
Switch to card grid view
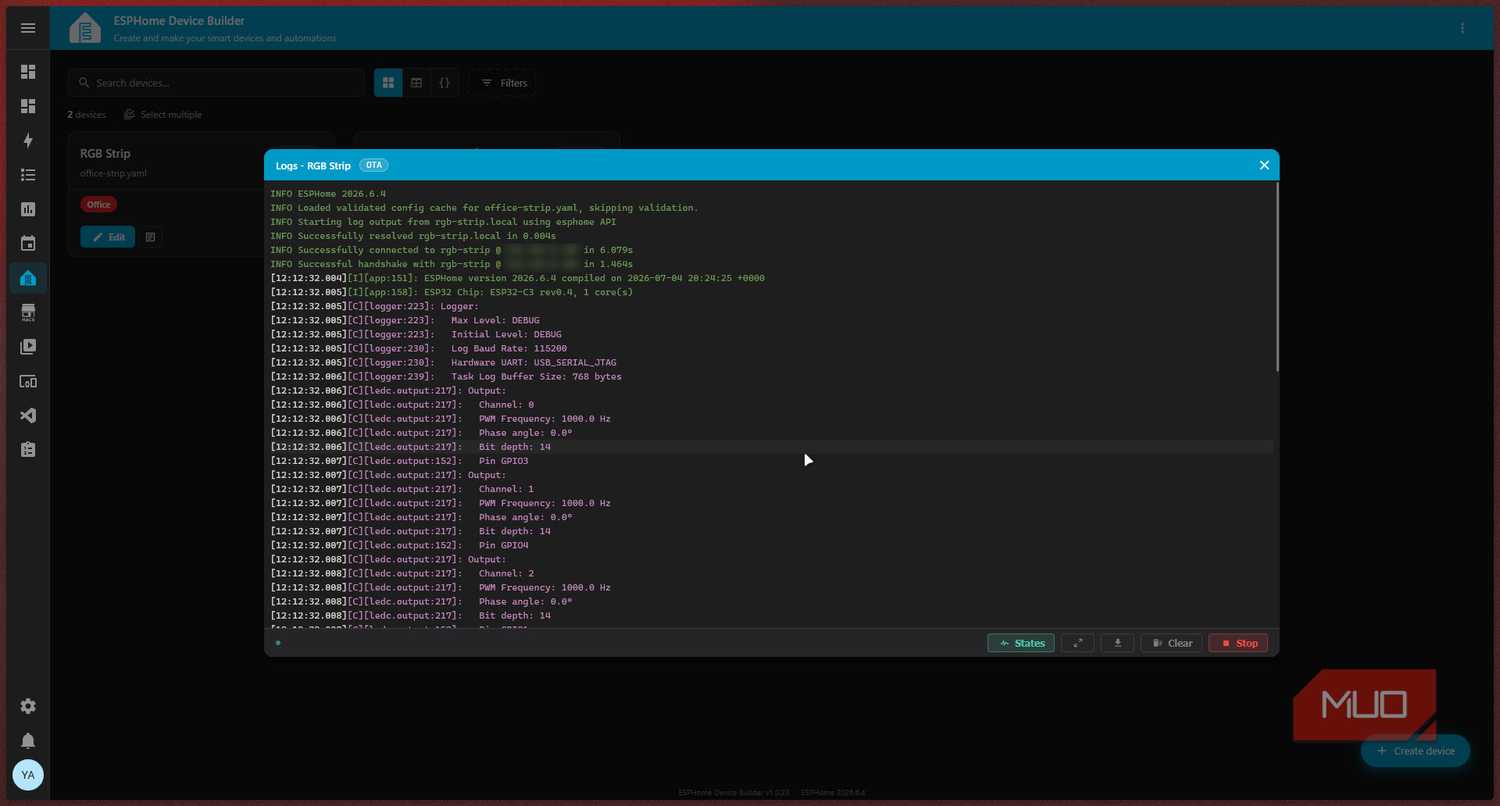388,83
